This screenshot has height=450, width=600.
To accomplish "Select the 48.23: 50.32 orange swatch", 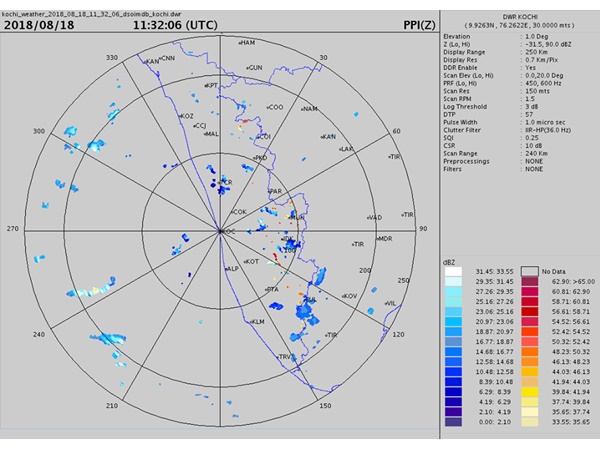I will tap(530, 352).
